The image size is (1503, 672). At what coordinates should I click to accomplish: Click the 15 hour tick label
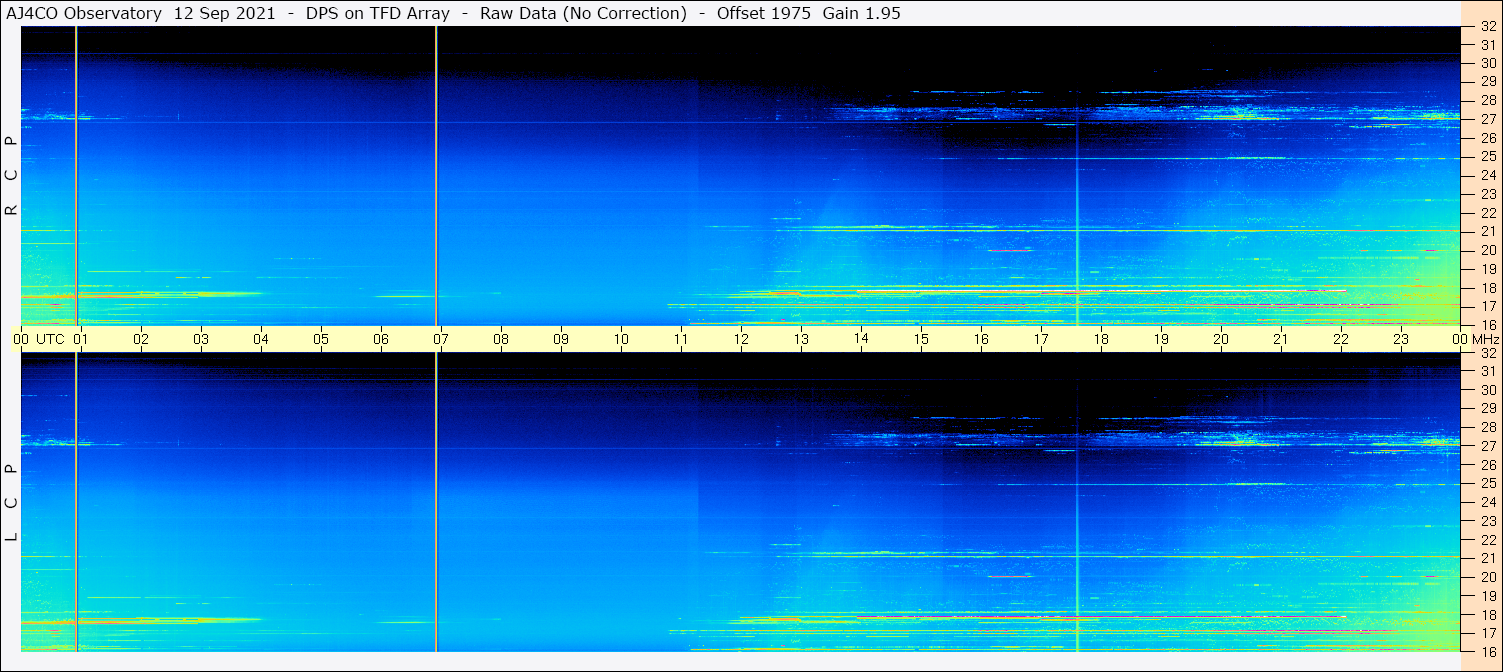[x=921, y=339]
